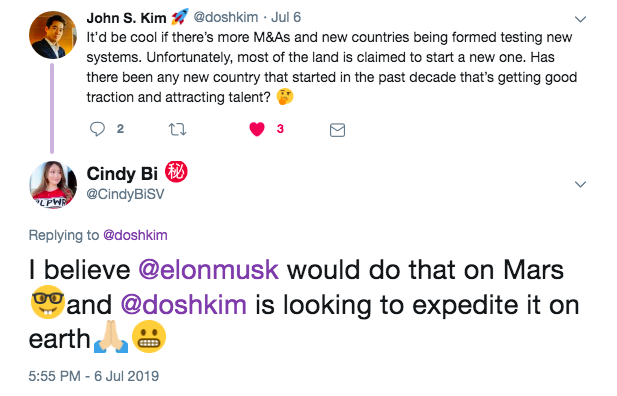Image resolution: width=617 pixels, height=396 pixels.
Task: Click the rocket emoji next to John S. Kim
Action: (179, 17)
